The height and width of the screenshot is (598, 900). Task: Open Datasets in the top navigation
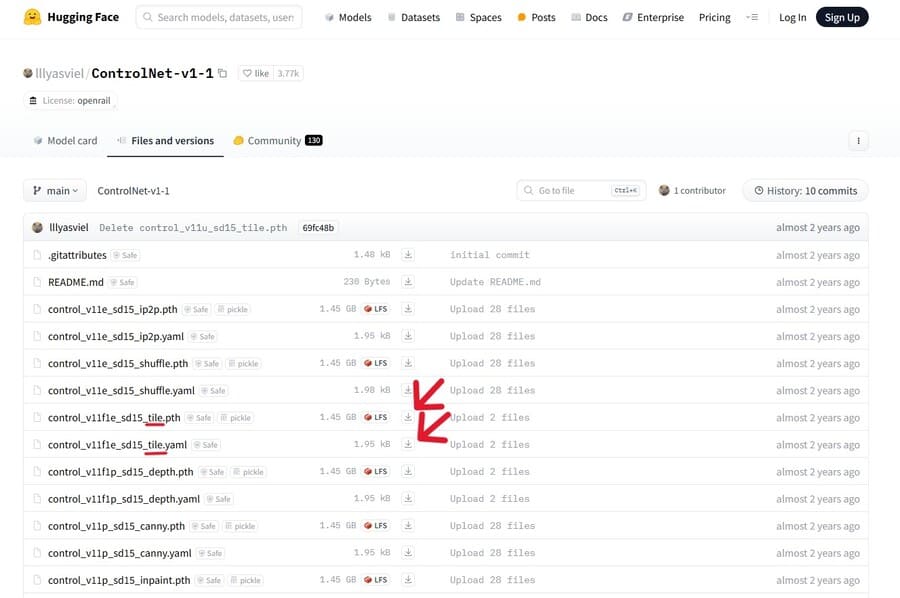(414, 17)
